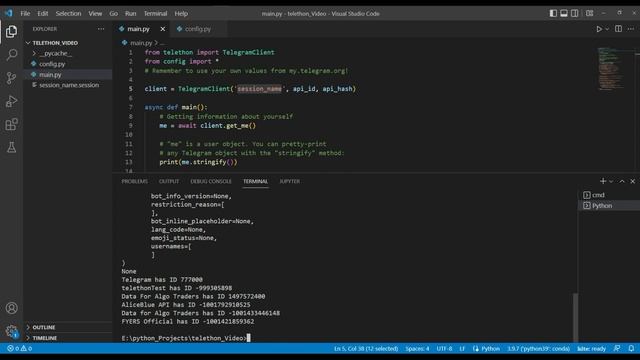The width and height of the screenshot is (640, 360).
Task: Open the Search view icon
Action: (x=11, y=55)
